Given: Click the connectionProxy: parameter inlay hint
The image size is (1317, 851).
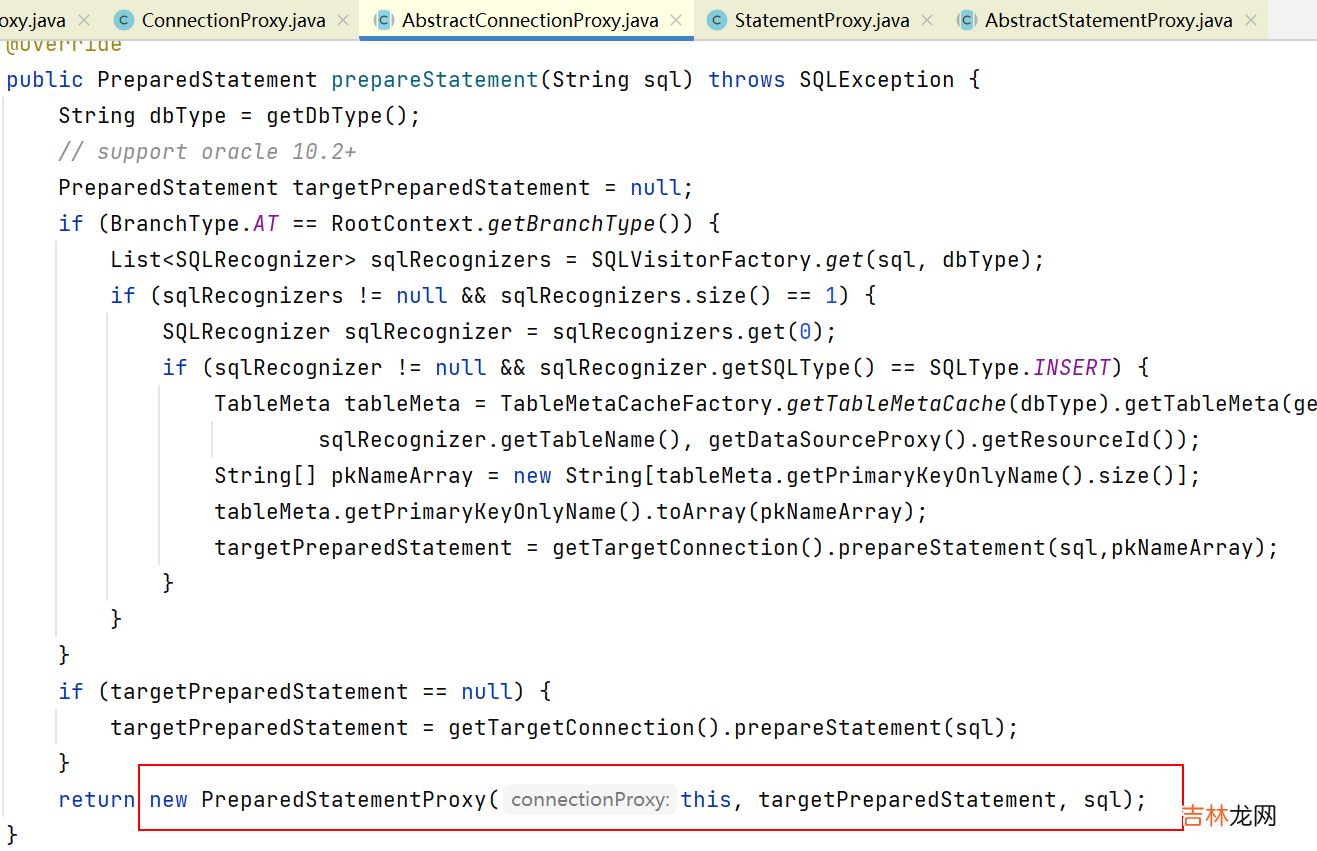Looking at the screenshot, I should coord(589,800).
